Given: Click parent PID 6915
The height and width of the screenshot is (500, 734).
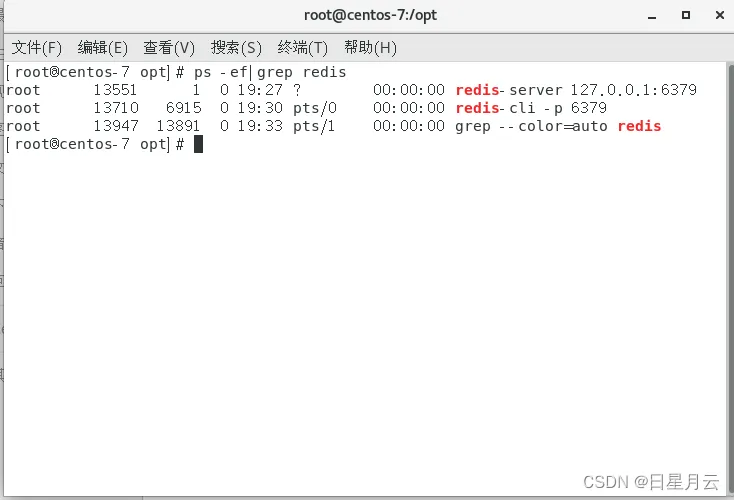Looking at the screenshot, I should (x=184, y=108).
